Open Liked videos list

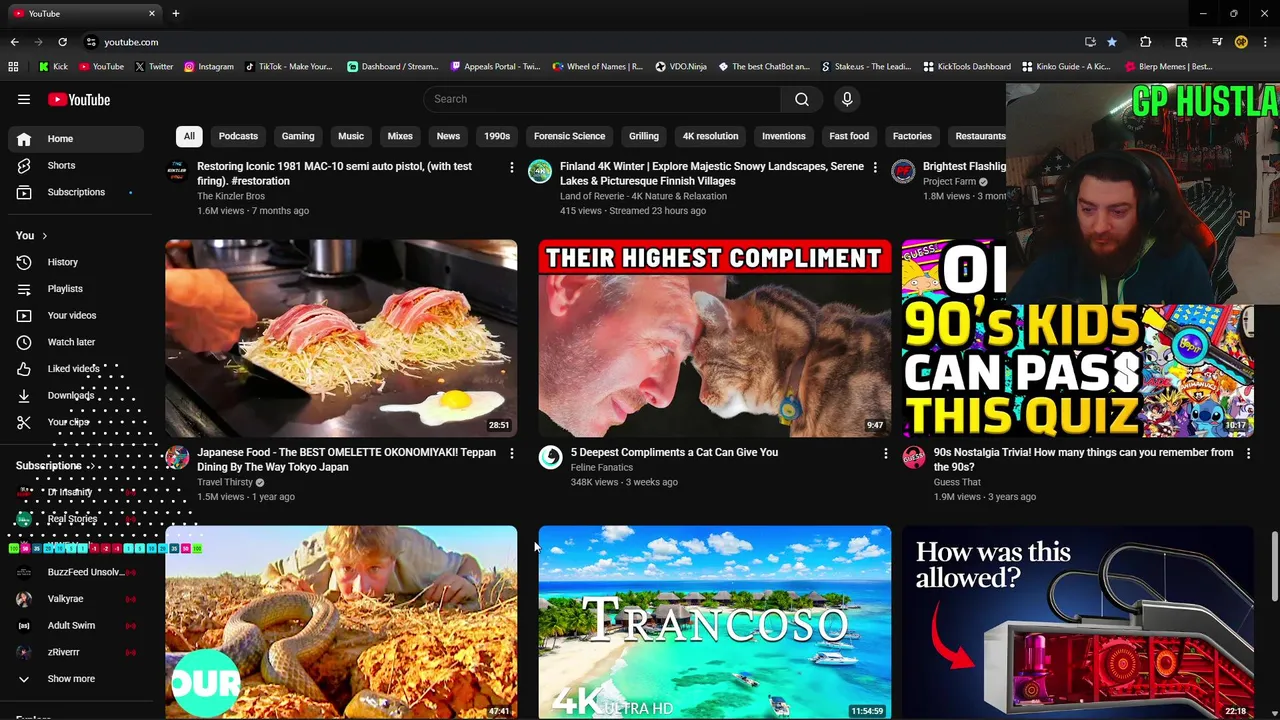(x=76, y=369)
